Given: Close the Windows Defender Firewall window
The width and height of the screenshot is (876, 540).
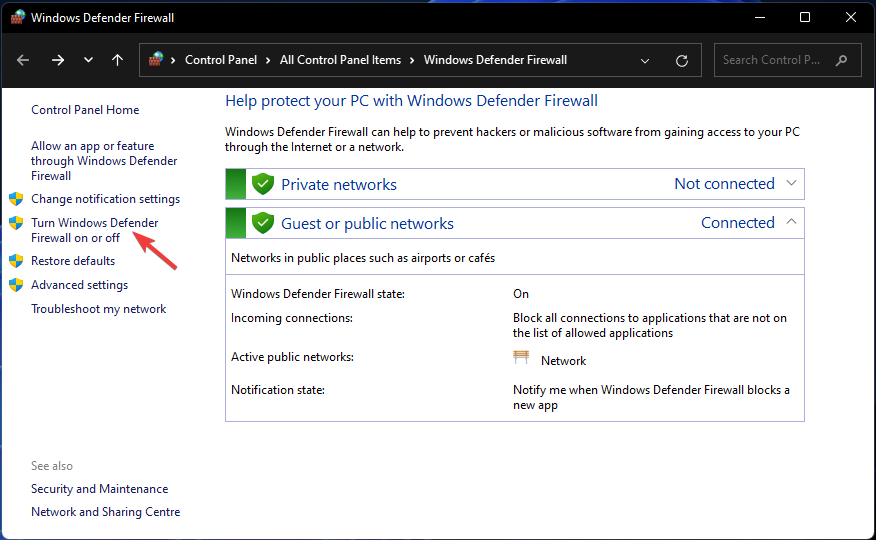Looking at the screenshot, I should (x=850, y=17).
